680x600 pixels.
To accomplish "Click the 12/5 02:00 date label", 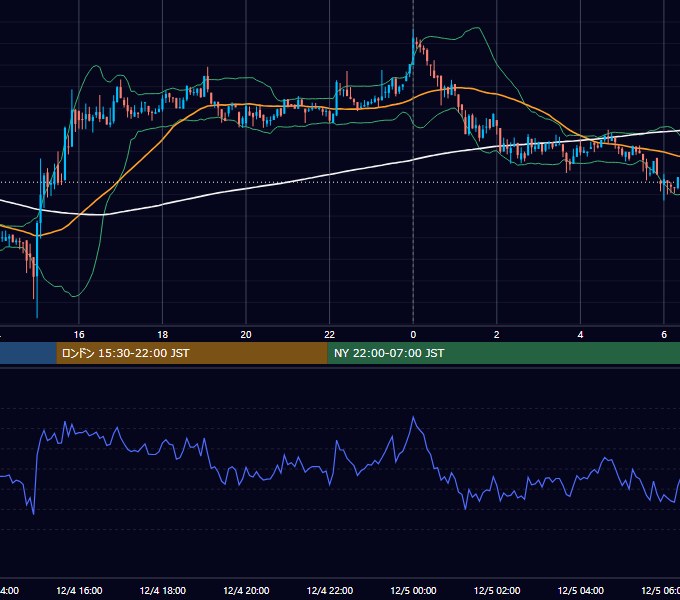I will coord(497,590).
